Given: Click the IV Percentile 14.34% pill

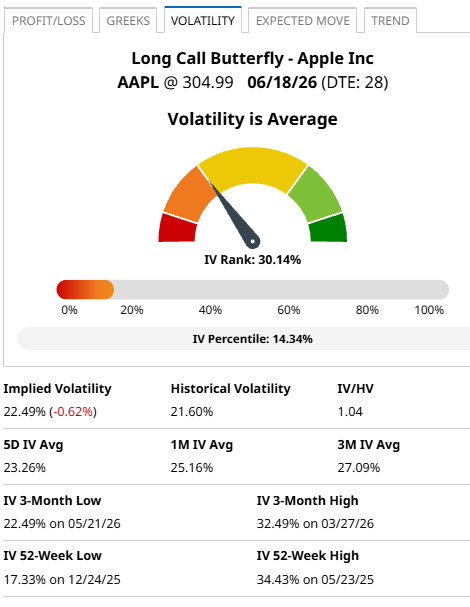Looking at the screenshot, I should (x=244, y=339).
